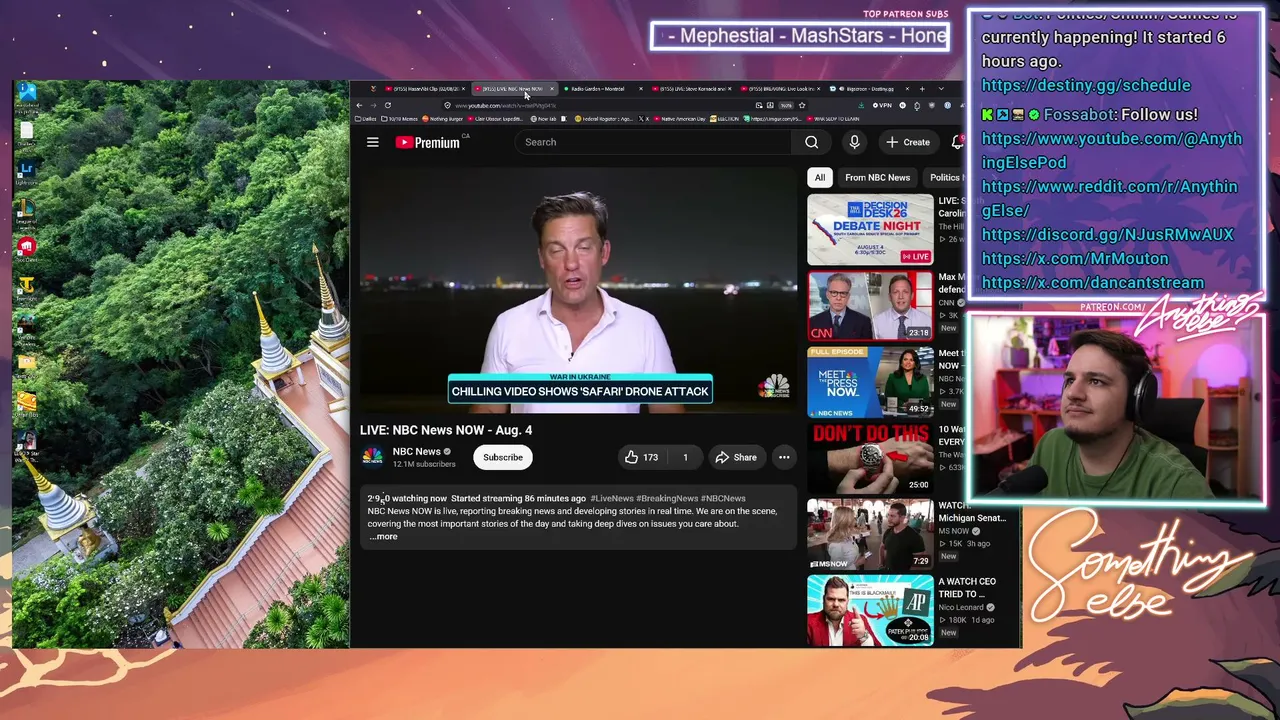
Task: Close the NBC News NOW browser tab
Action: [x=551, y=89]
